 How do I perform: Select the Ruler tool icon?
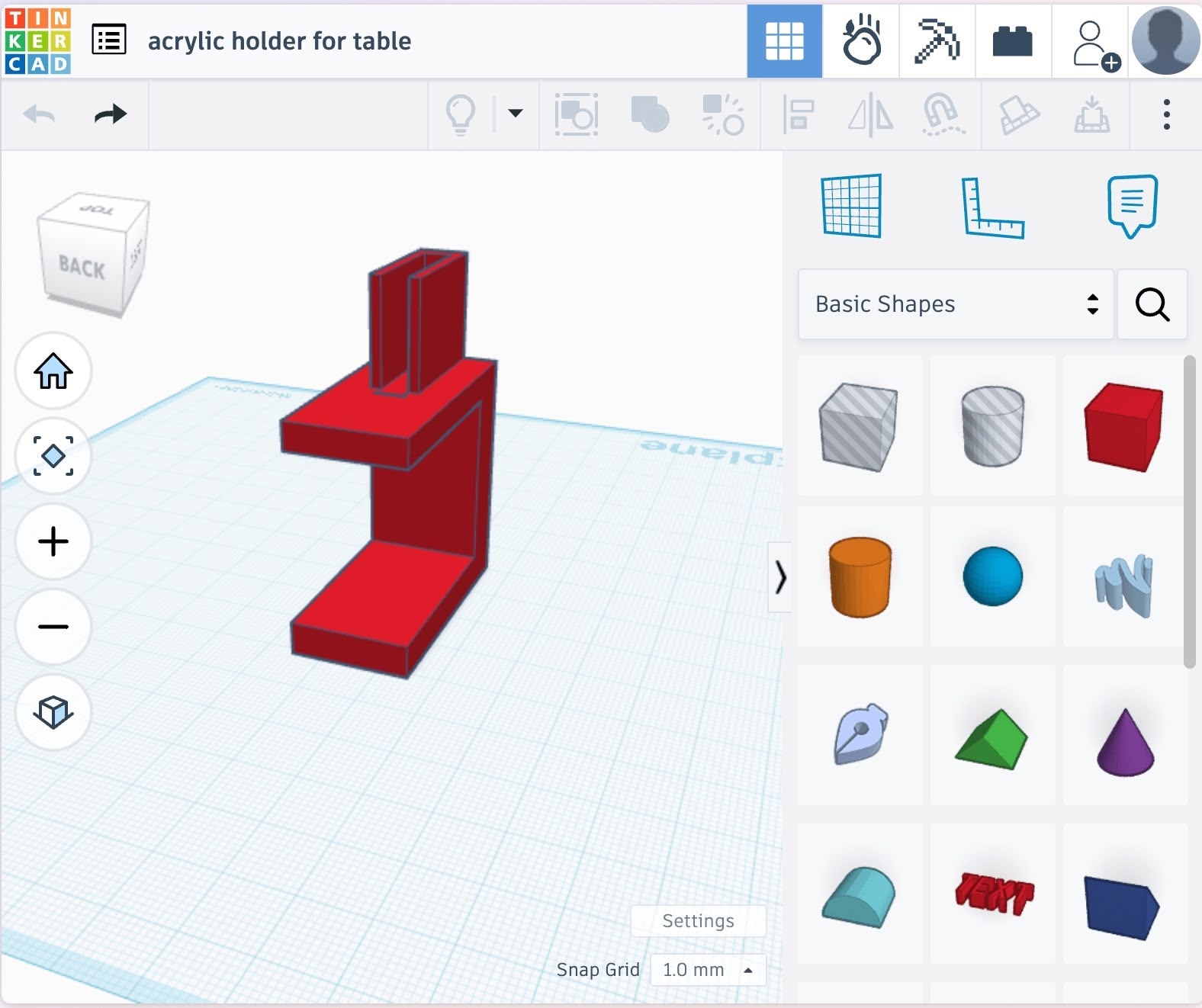click(991, 207)
